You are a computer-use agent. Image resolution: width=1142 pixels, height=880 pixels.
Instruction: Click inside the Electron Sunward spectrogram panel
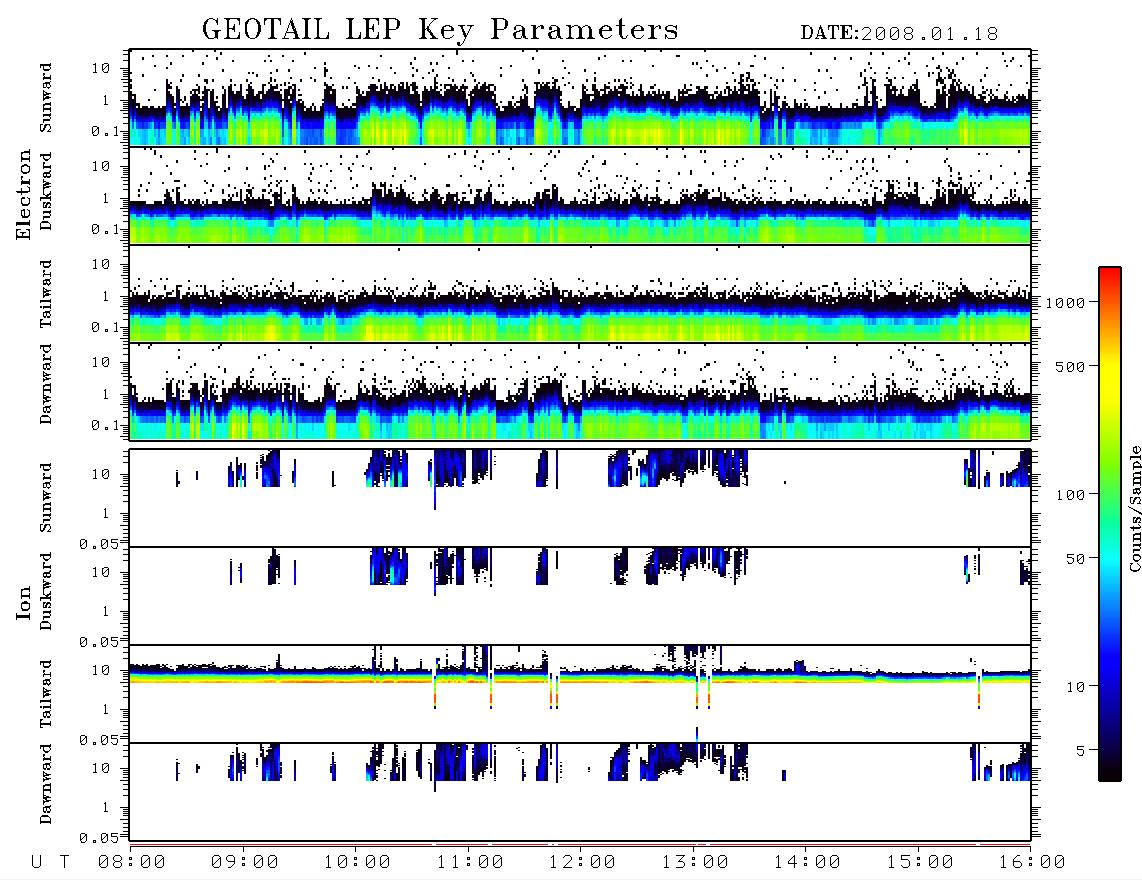click(580, 98)
